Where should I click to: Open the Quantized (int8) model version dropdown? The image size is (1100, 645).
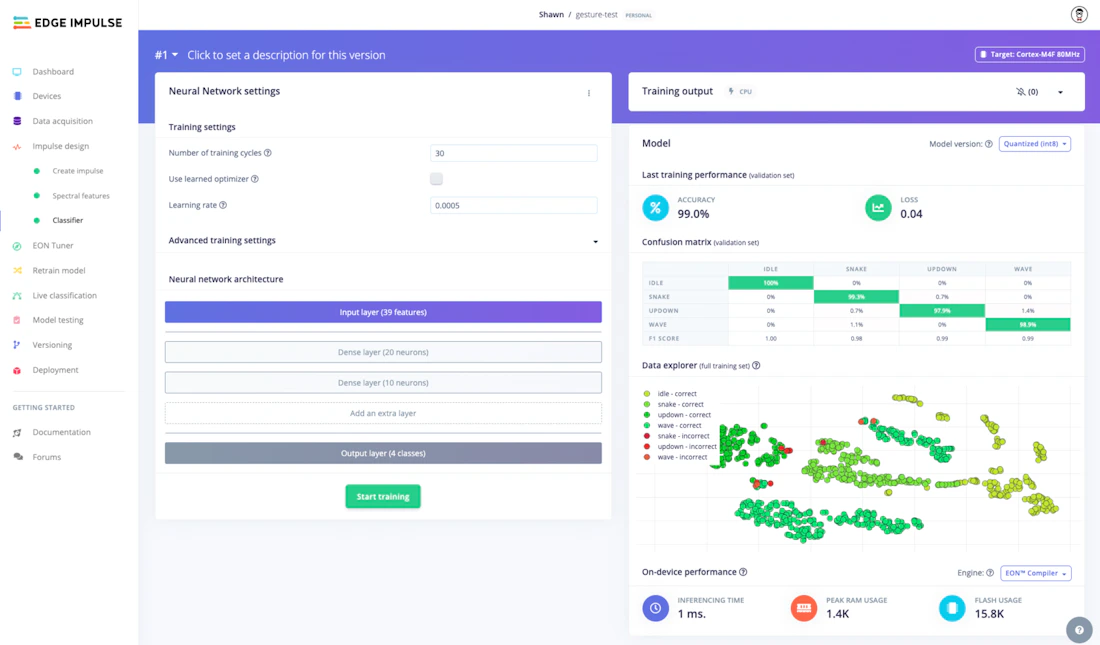tap(1035, 143)
